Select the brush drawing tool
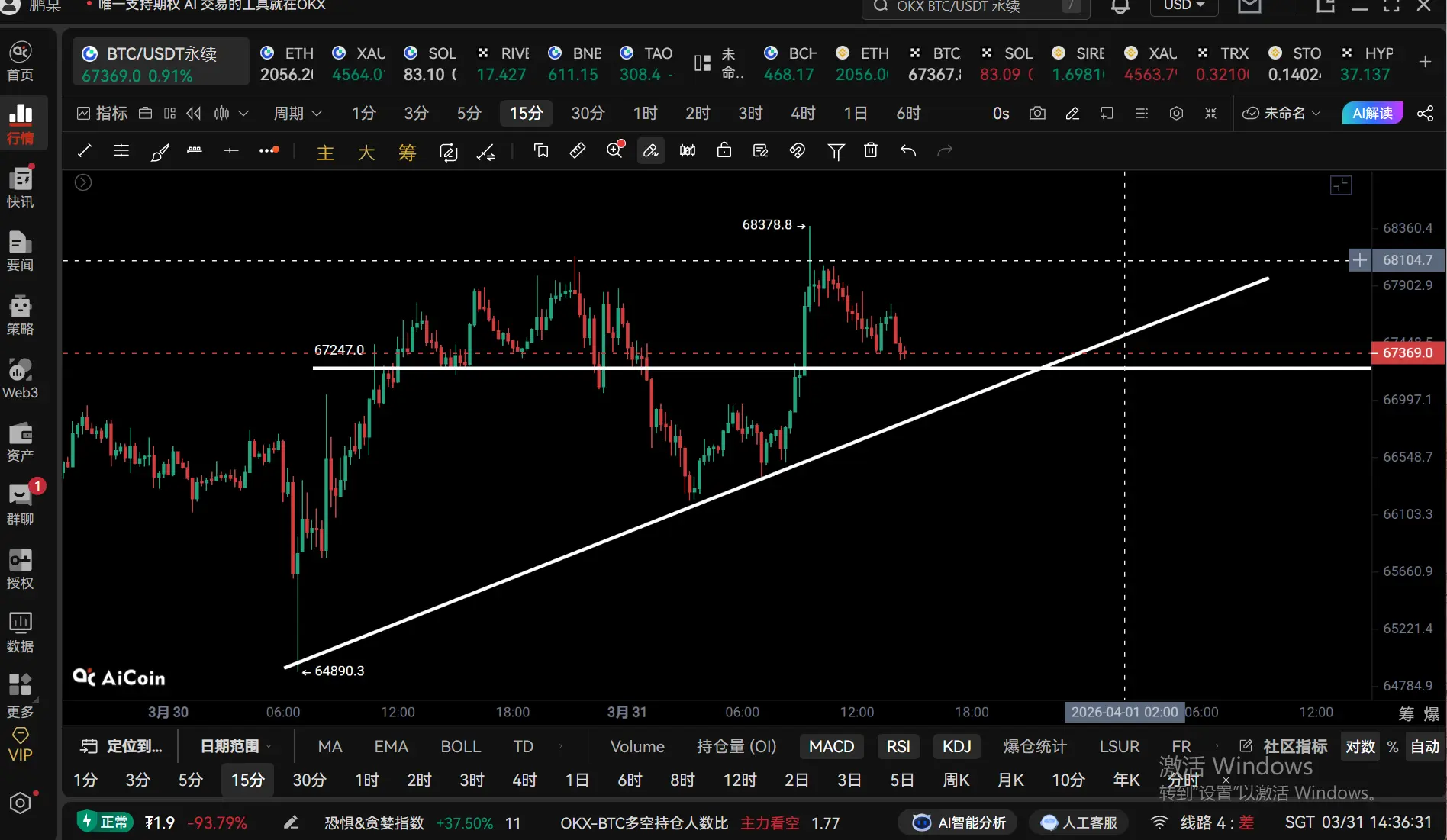1447x840 pixels. [160, 151]
